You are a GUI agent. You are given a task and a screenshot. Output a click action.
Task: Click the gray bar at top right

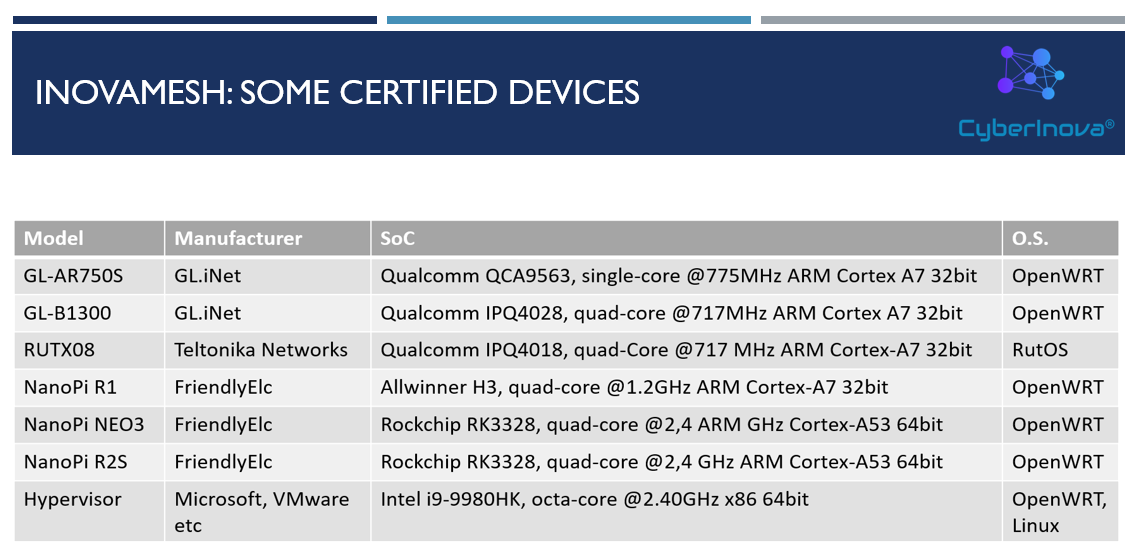click(x=942, y=20)
